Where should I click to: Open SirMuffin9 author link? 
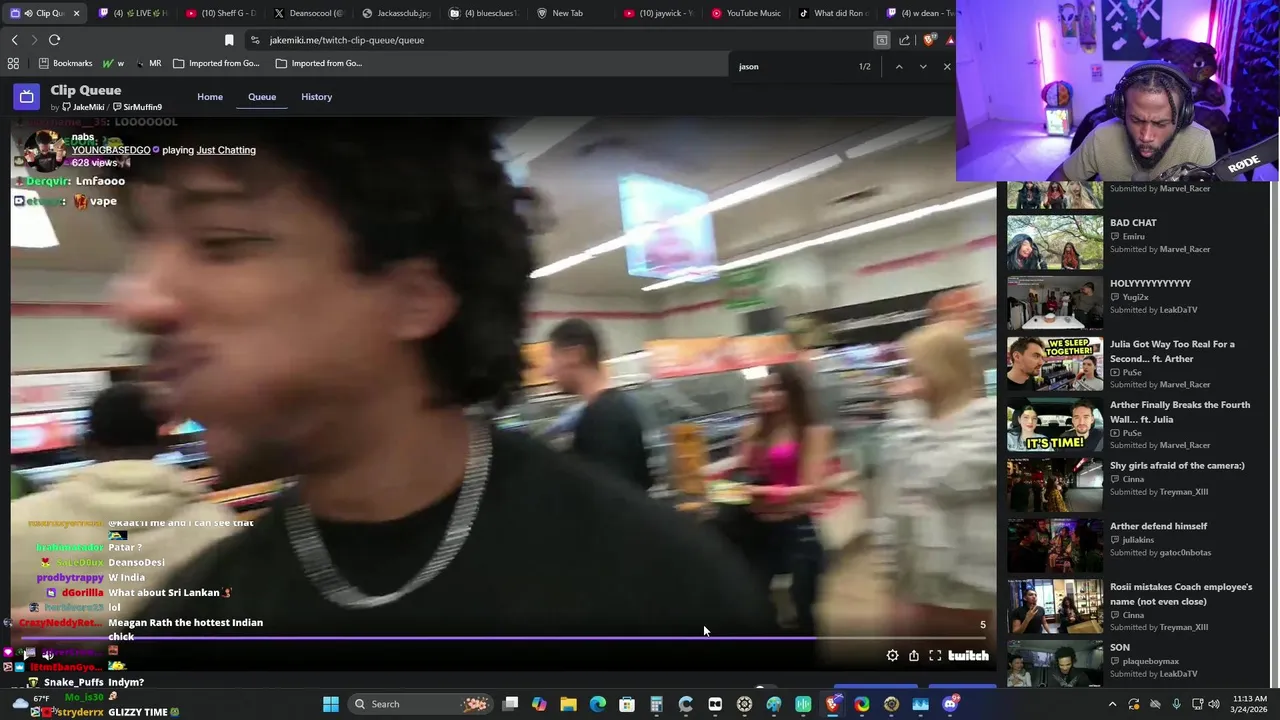coord(137,107)
